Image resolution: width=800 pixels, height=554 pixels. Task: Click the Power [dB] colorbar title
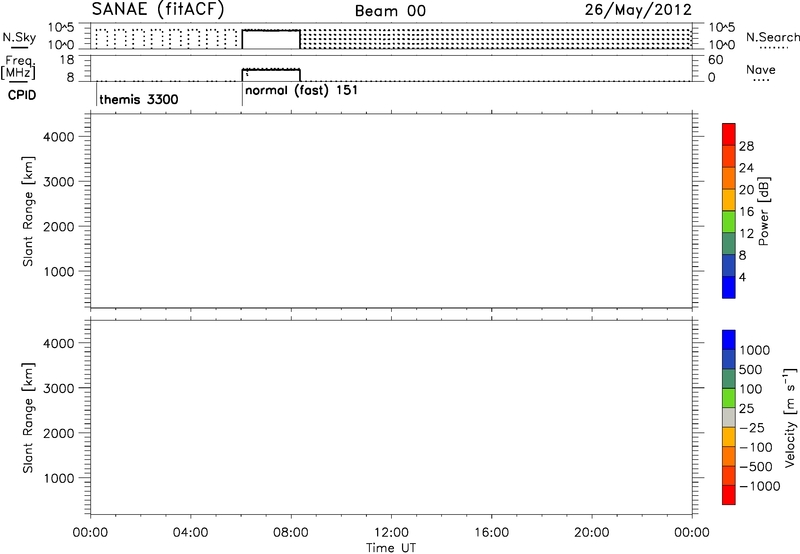(764, 211)
